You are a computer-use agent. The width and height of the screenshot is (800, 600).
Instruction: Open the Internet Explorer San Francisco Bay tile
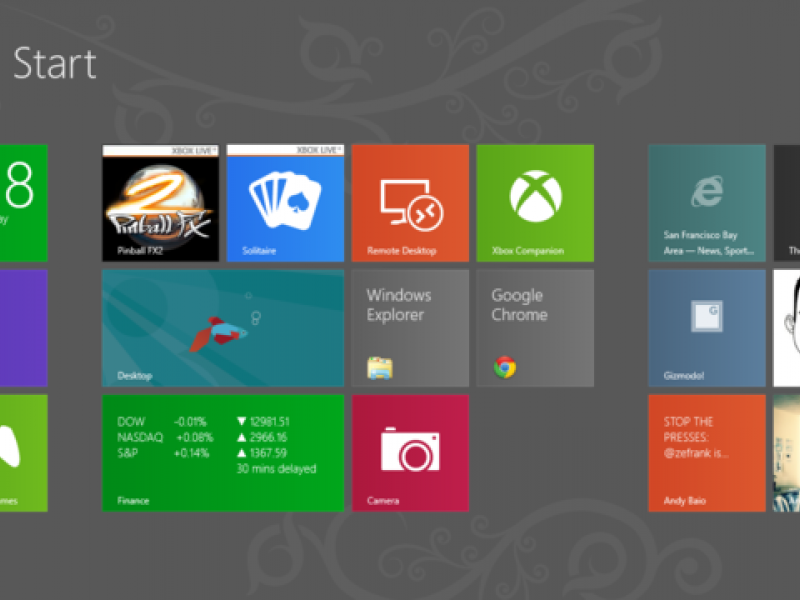click(x=707, y=203)
